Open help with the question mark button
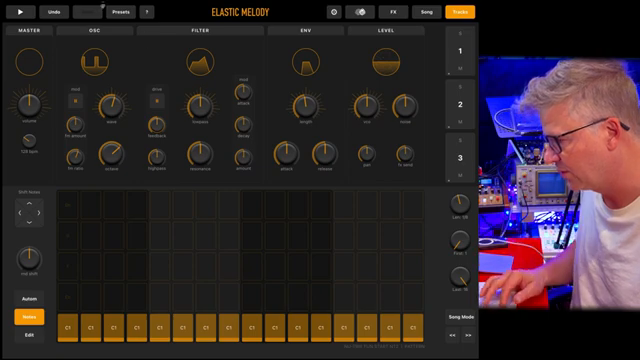Viewport: 640px width, 360px height. [x=147, y=12]
